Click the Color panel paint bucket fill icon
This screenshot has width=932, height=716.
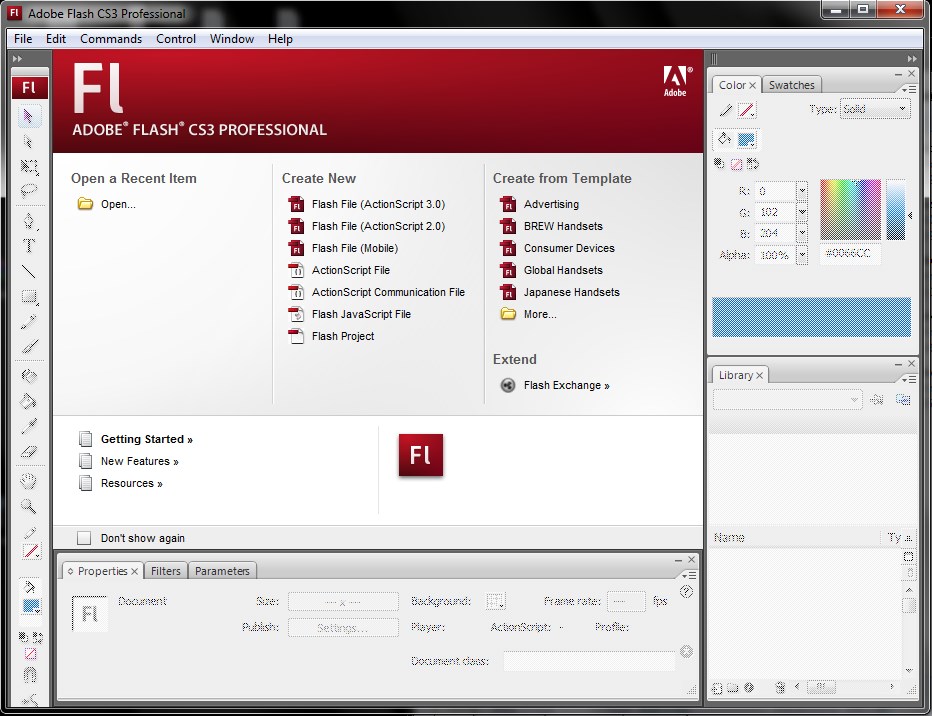(x=725, y=139)
